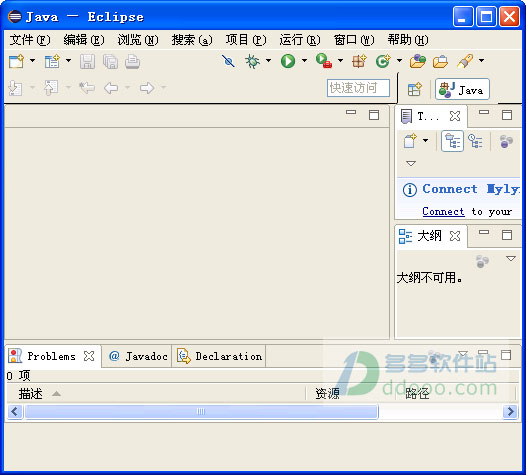This screenshot has height=475, width=526.
Task: Click the Debug bug icon
Action: (252, 61)
